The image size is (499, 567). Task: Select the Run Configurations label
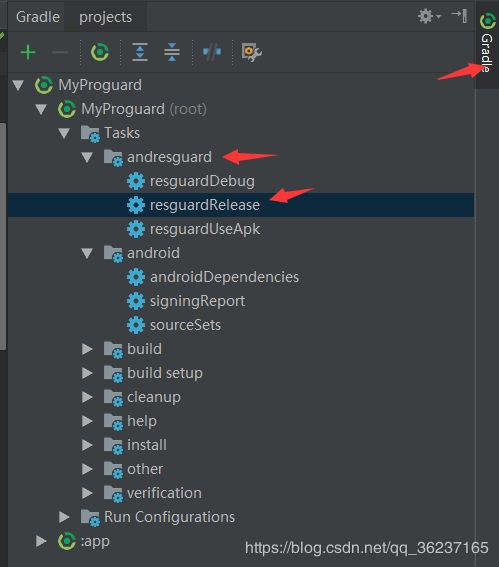pyautogui.click(x=170, y=517)
